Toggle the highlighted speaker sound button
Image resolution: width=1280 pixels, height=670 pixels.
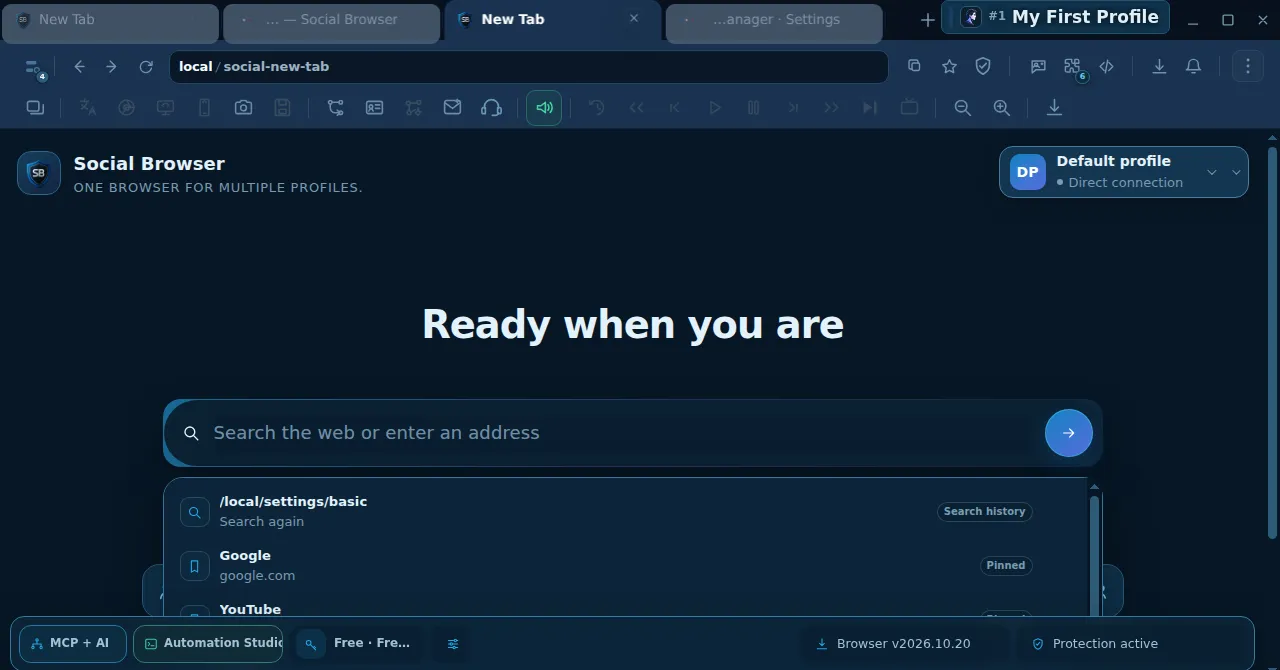tap(544, 108)
